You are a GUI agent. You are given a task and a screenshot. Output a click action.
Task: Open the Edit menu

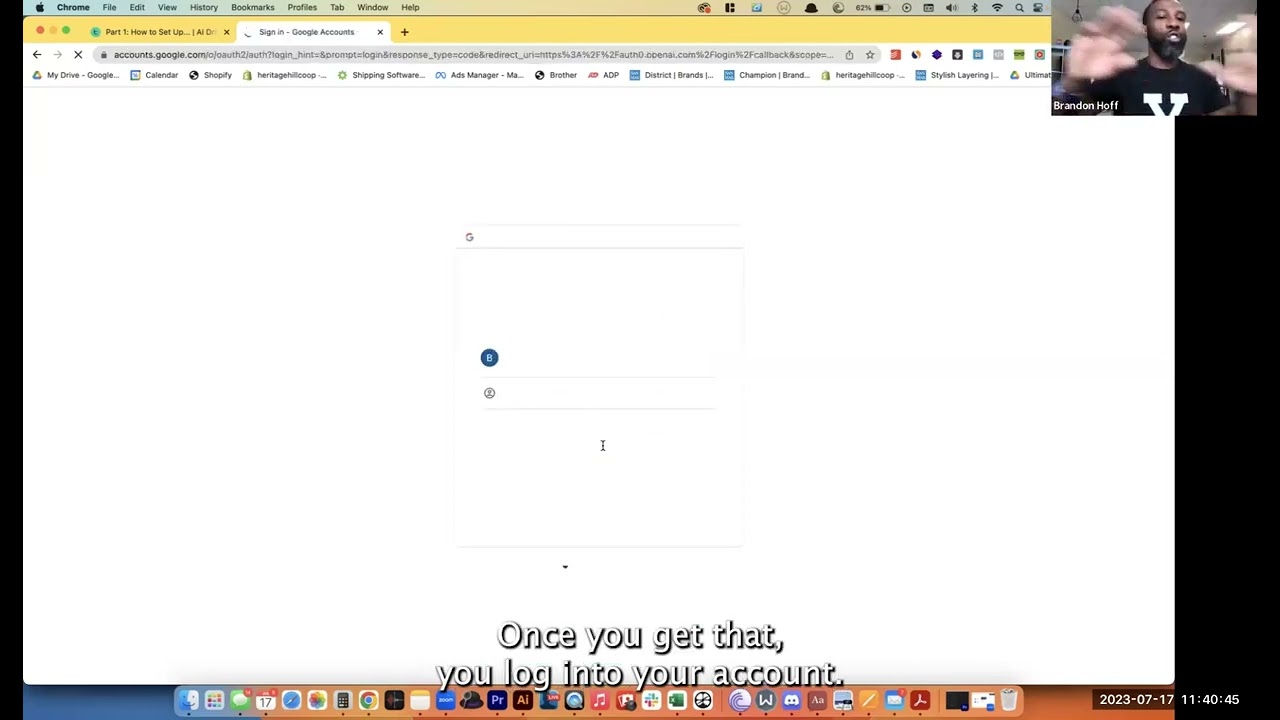click(x=137, y=8)
